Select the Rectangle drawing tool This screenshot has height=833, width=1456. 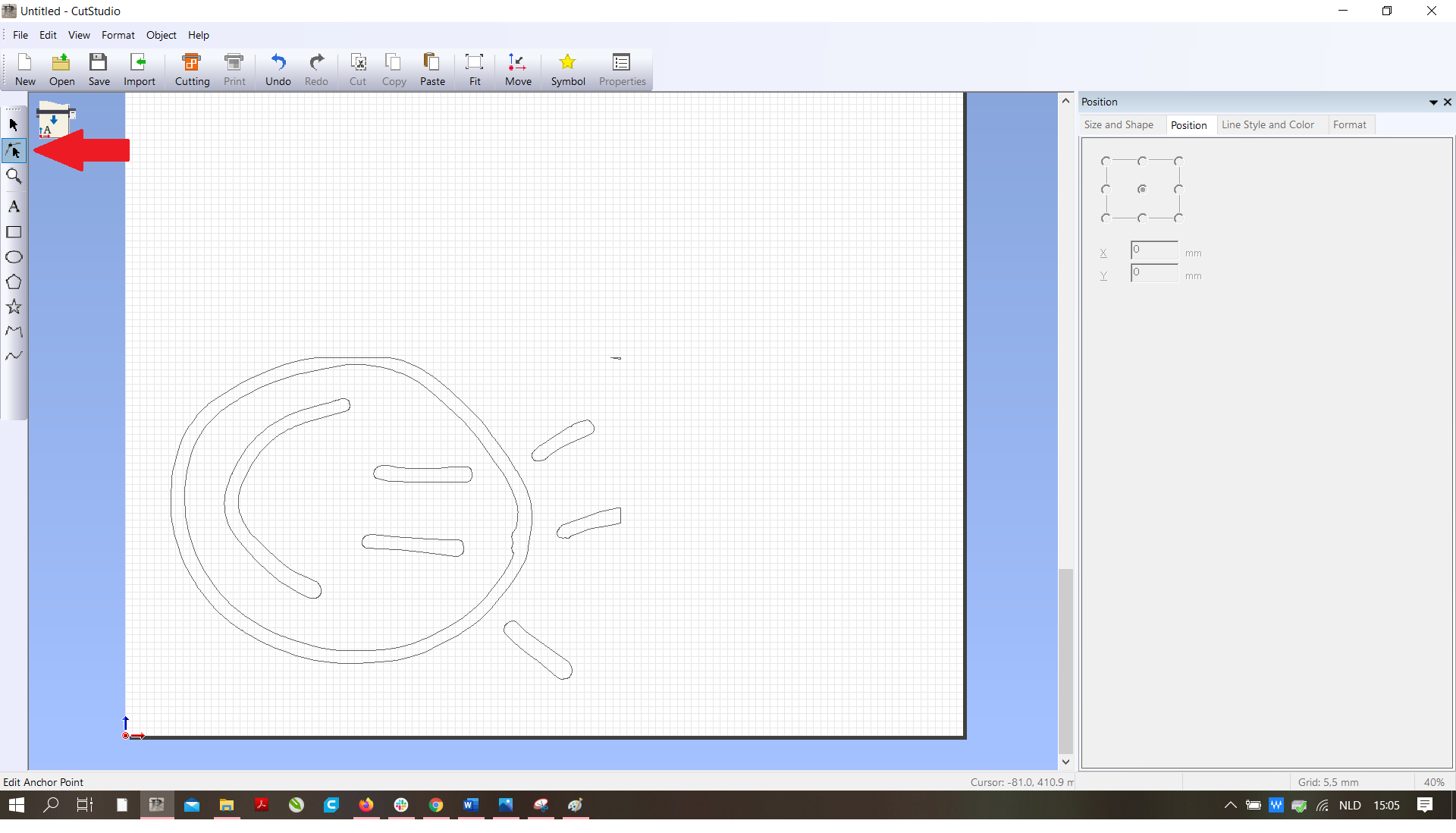coord(14,232)
